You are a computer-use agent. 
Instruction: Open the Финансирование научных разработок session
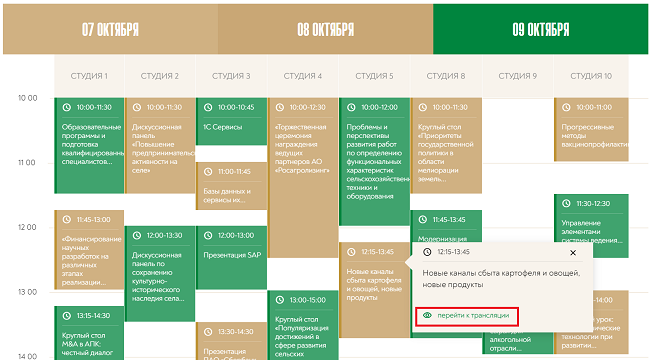(89, 250)
